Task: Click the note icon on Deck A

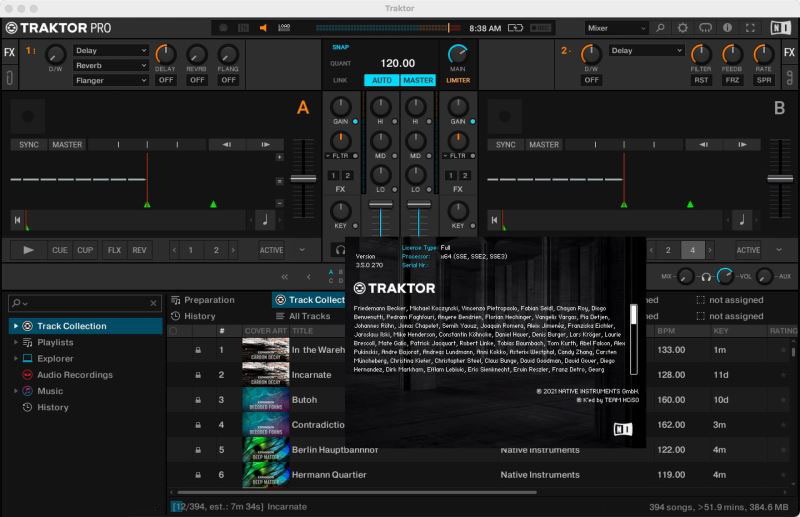Action: (x=265, y=220)
